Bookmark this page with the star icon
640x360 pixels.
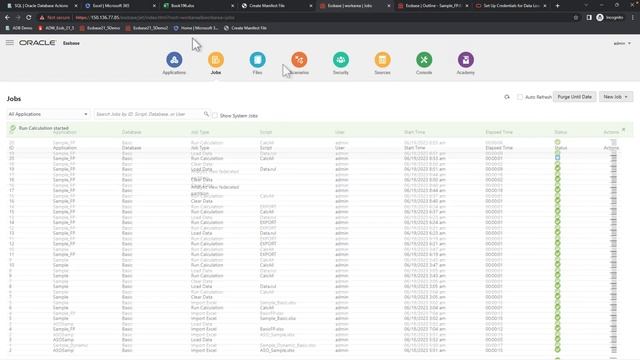[576, 18]
